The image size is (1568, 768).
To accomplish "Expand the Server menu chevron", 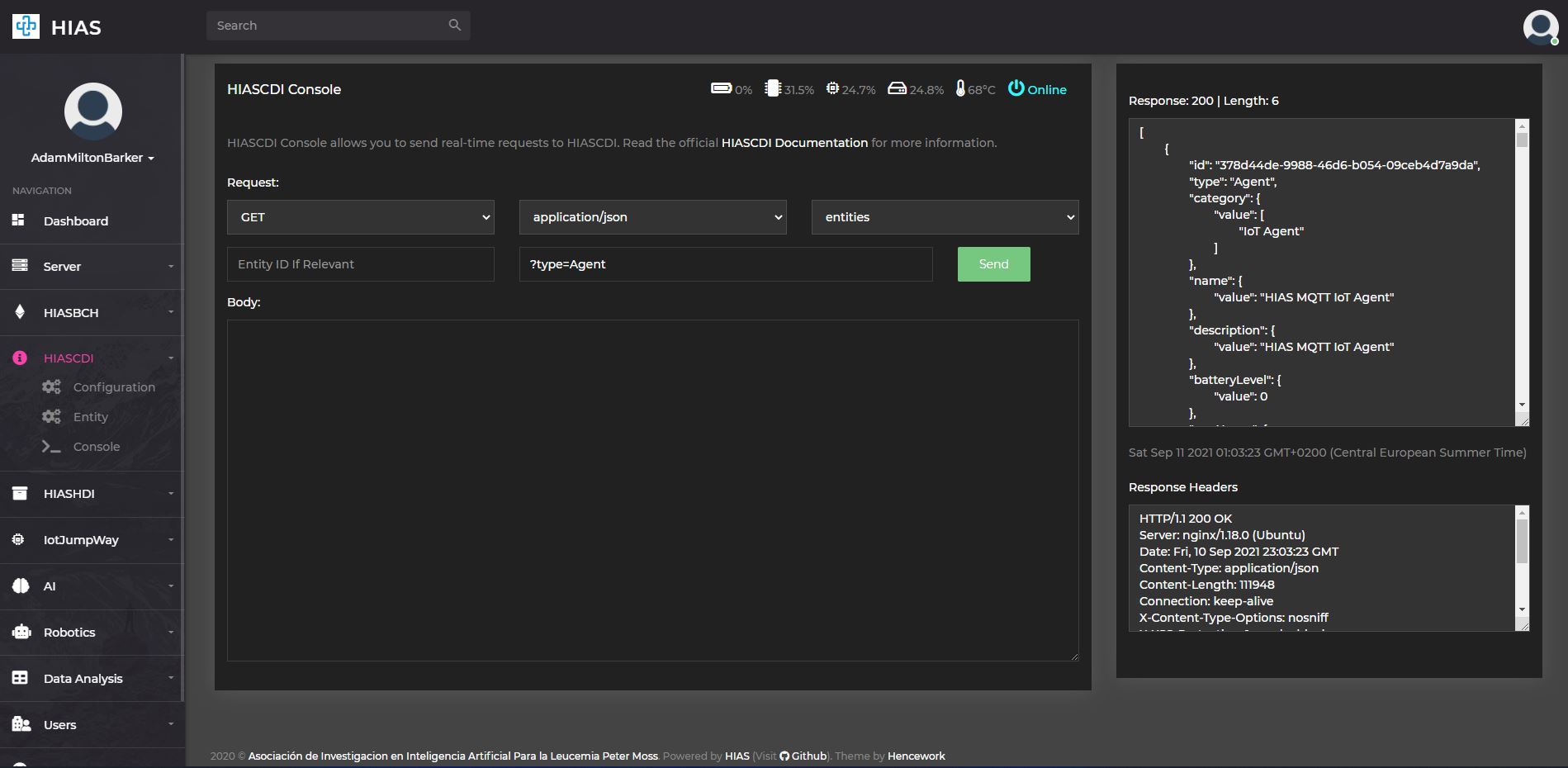I will [171, 266].
